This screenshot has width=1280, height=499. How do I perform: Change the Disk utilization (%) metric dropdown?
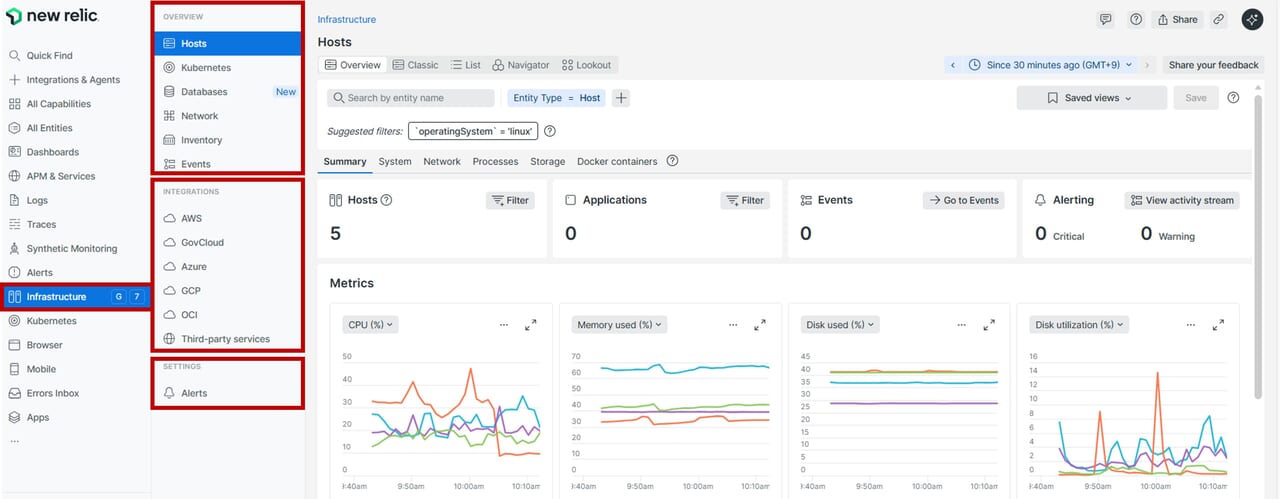point(1079,325)
